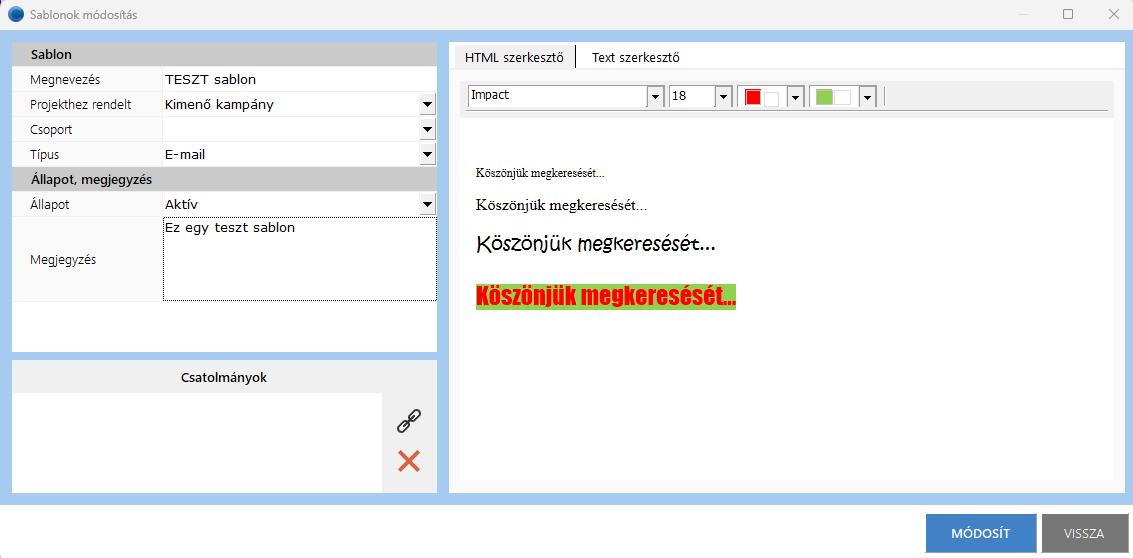
Task: Select the HTML szerkesztő tab
Action: [x=514, y=57]
